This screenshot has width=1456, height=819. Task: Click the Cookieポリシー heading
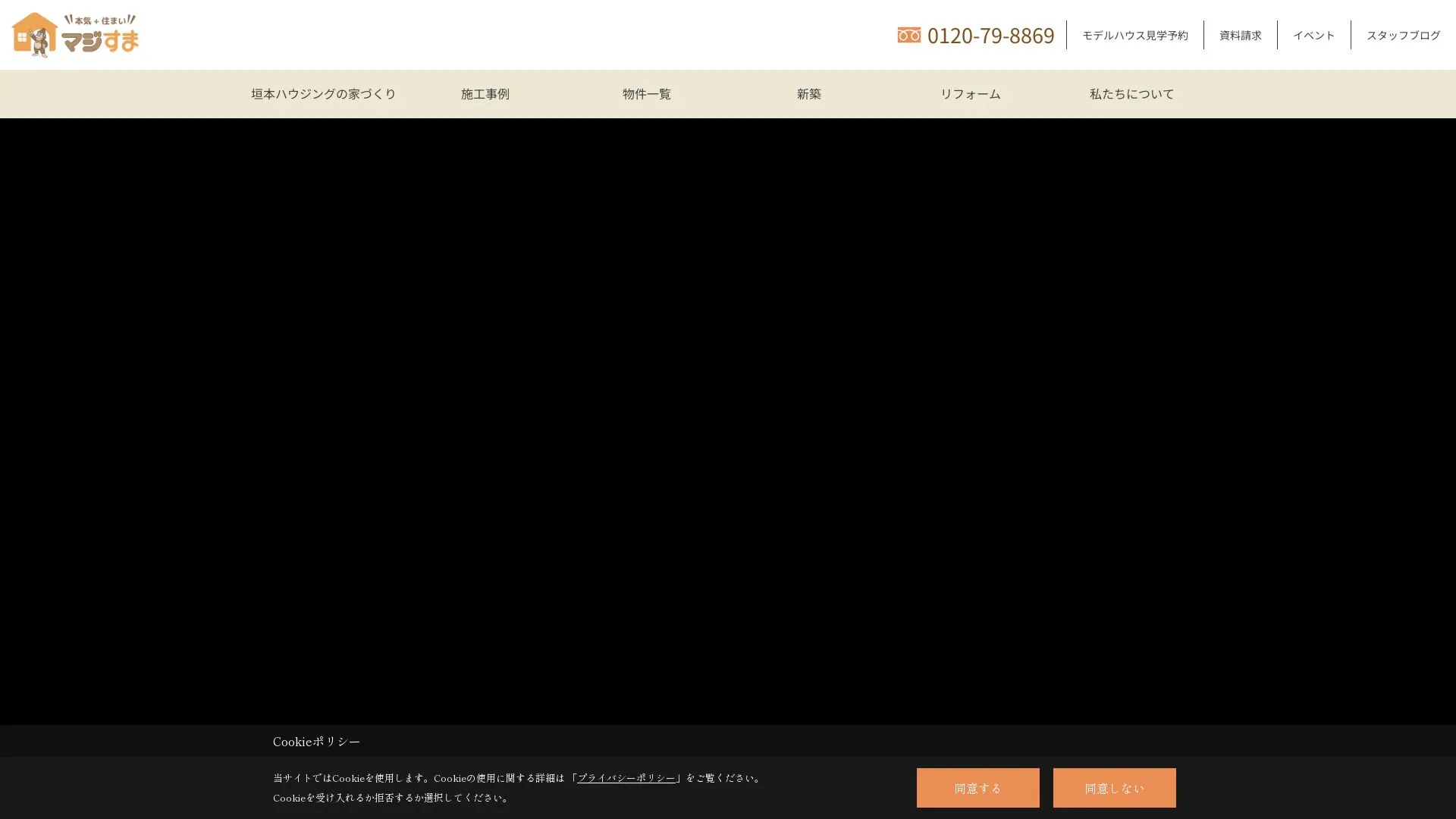316,742
